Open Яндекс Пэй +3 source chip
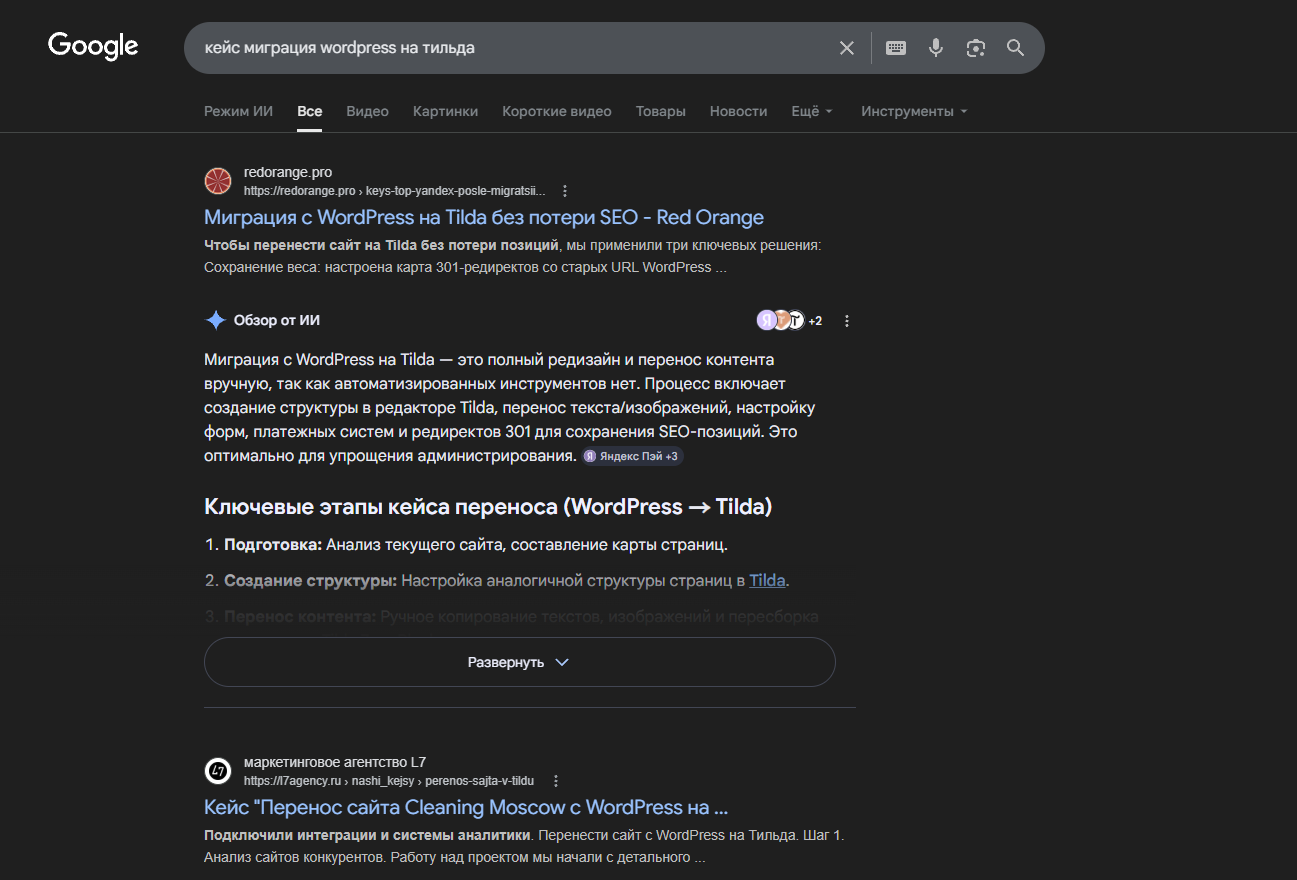The height and width of the screenshot is (880, 1297). [632, 456]
